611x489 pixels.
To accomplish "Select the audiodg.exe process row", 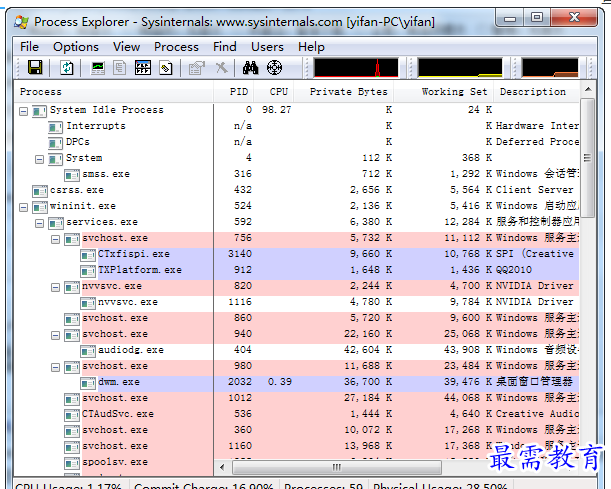I will (x=130, y=350).
